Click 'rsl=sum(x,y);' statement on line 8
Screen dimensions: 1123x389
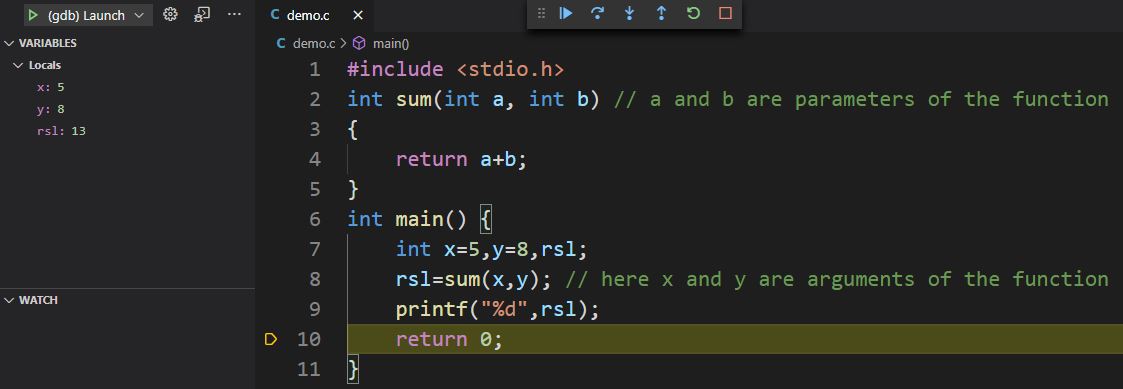(x=474, y=279)
